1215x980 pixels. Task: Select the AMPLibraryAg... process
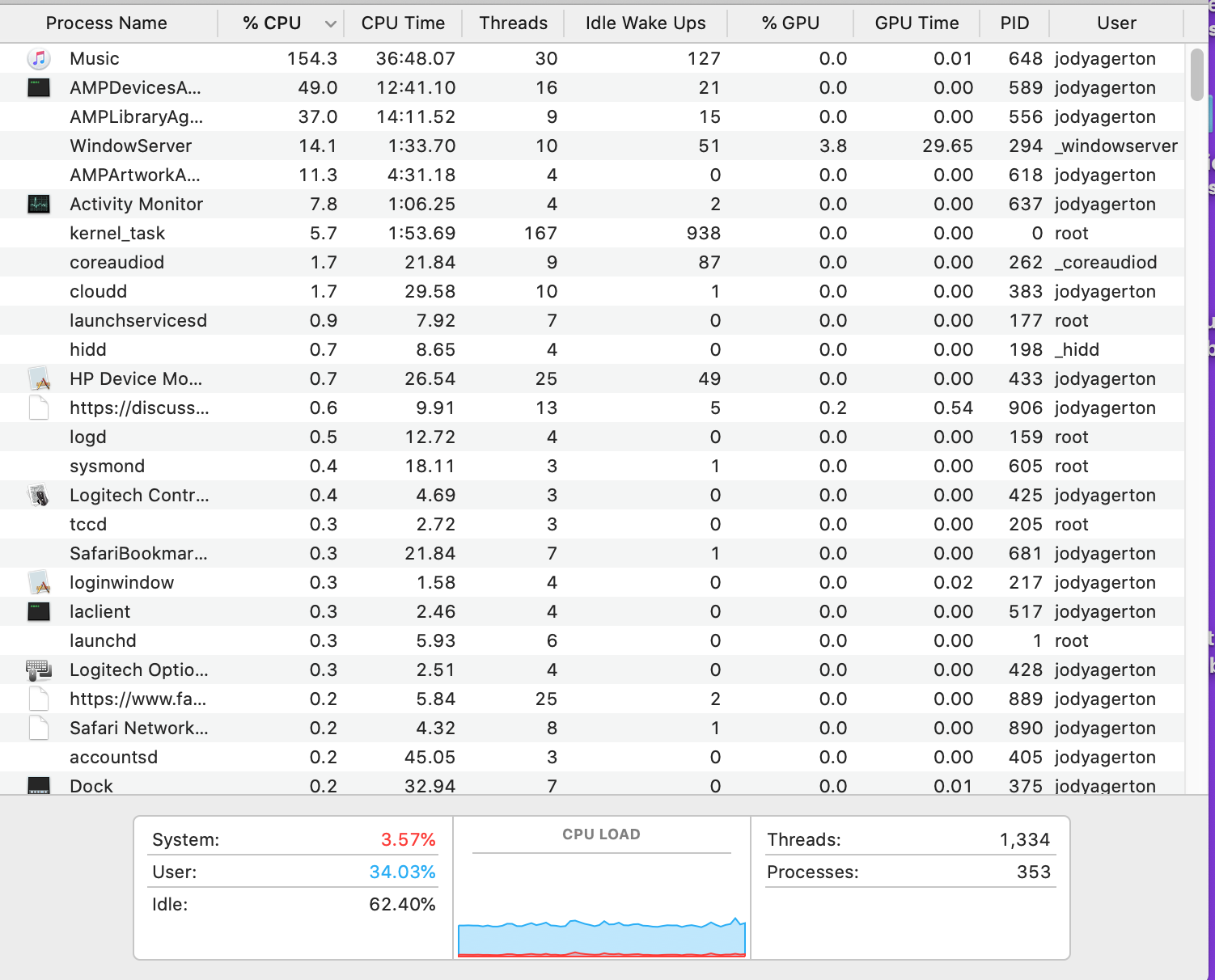click(136, 116)
